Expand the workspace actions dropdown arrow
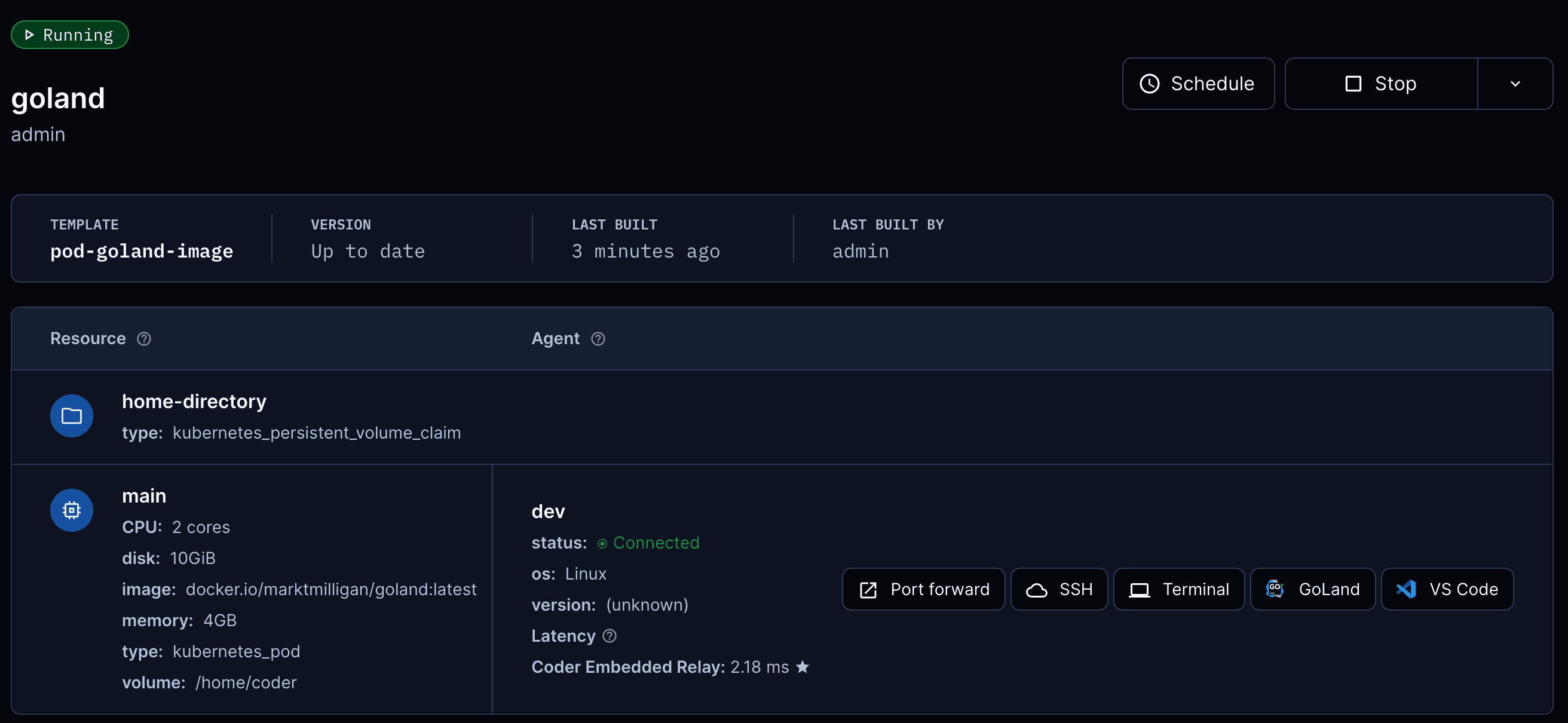 pyautogui.click(x=1514, y=84)
